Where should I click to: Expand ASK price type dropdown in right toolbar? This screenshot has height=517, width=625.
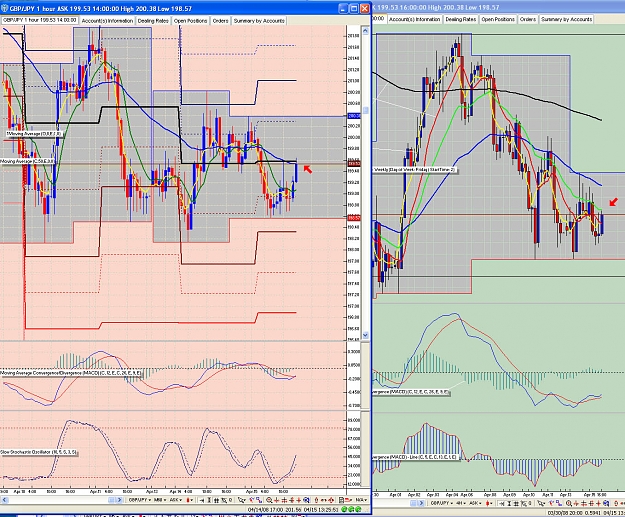click(475, 503)
